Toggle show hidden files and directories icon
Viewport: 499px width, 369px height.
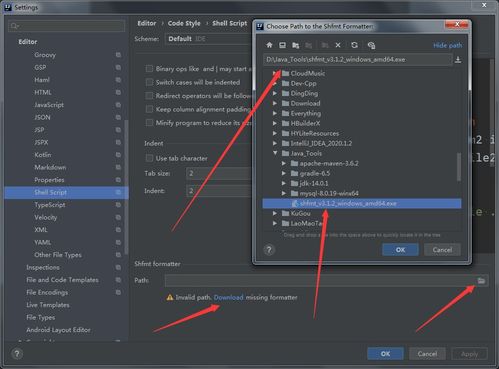[371, 45]
